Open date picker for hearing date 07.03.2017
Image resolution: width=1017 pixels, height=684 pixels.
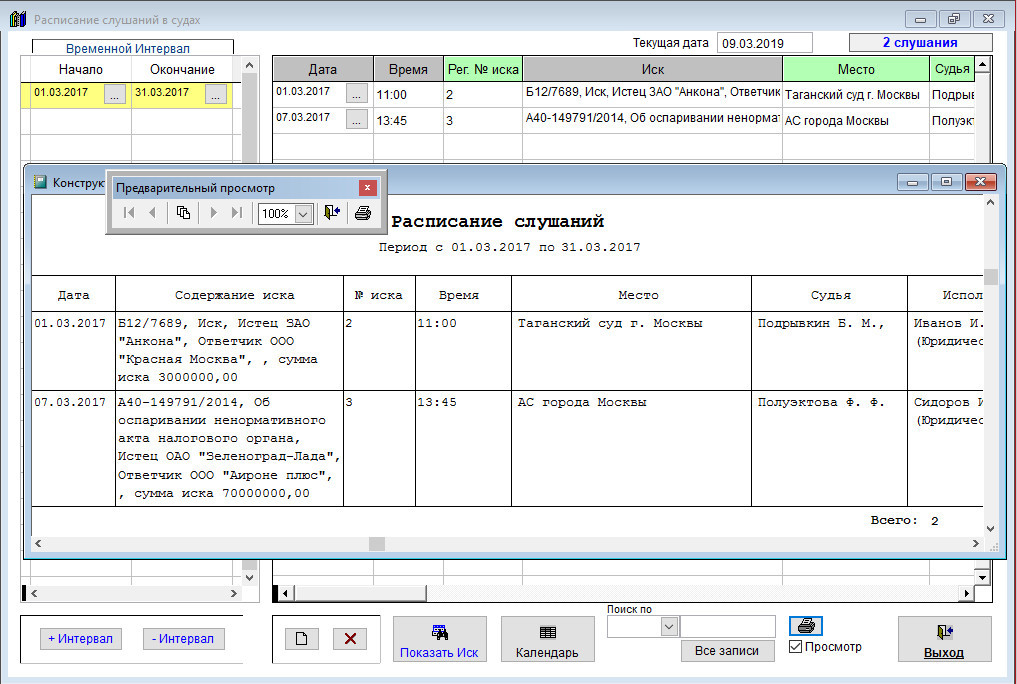tap(357, 119)
